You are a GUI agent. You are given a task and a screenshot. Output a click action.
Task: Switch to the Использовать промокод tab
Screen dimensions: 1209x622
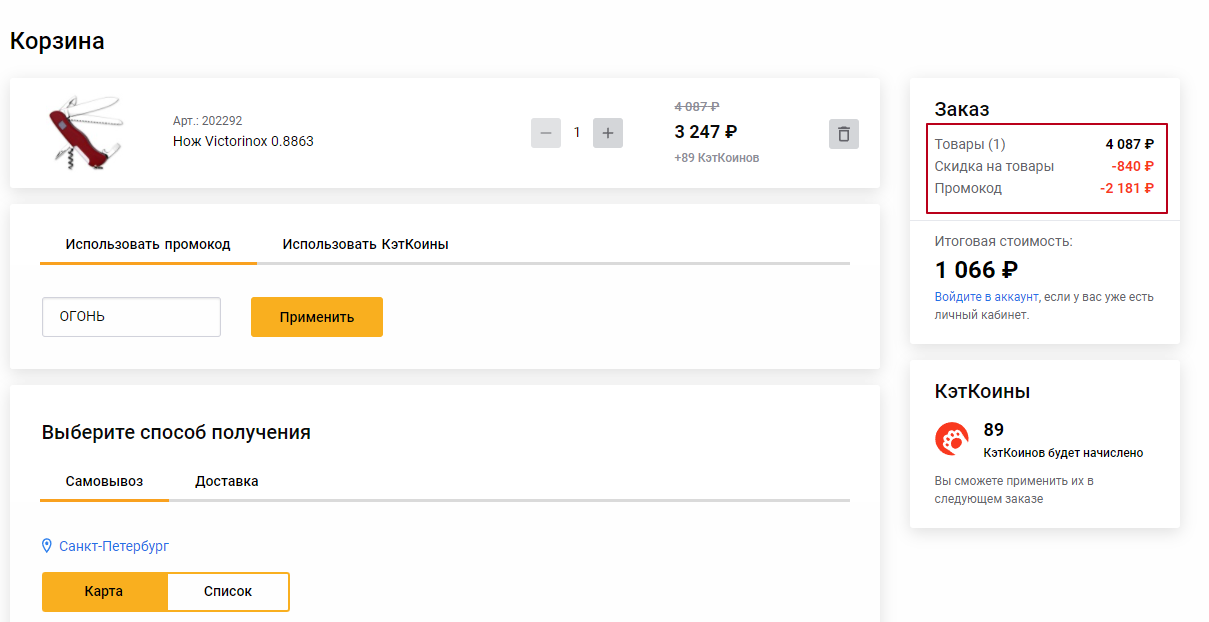(148, 244)
